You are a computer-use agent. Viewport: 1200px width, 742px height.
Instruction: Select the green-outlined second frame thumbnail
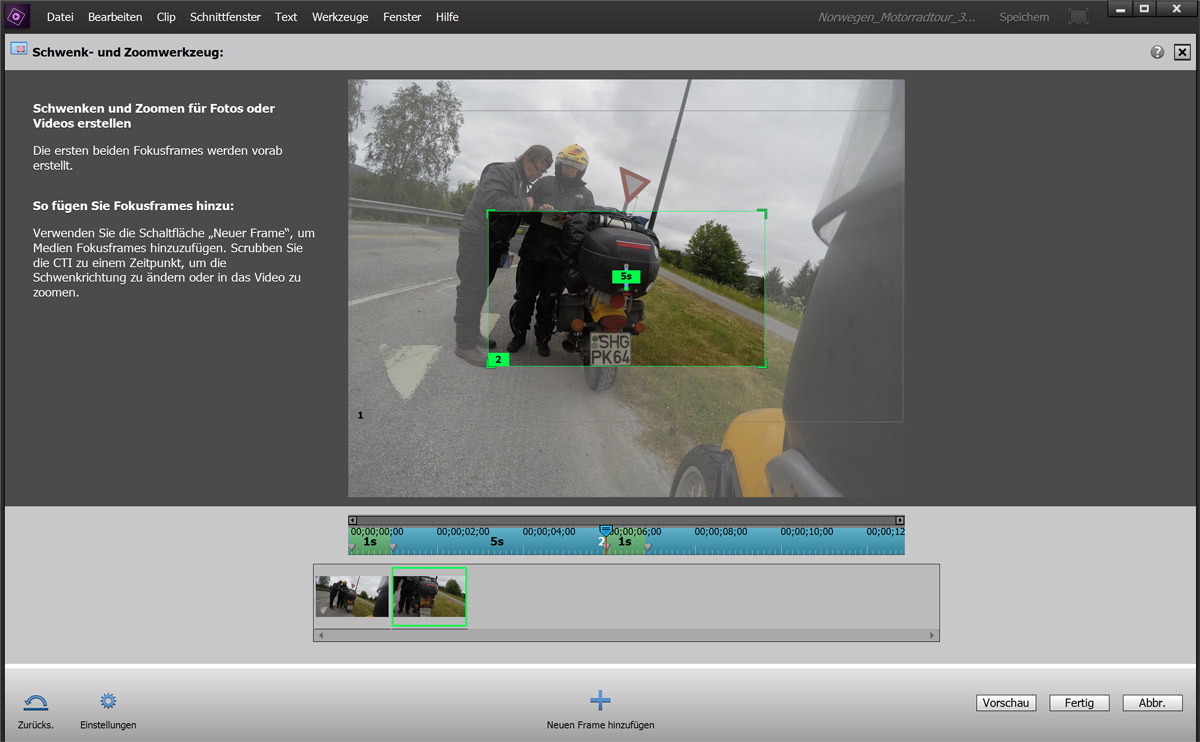click(x=429, y=596)
